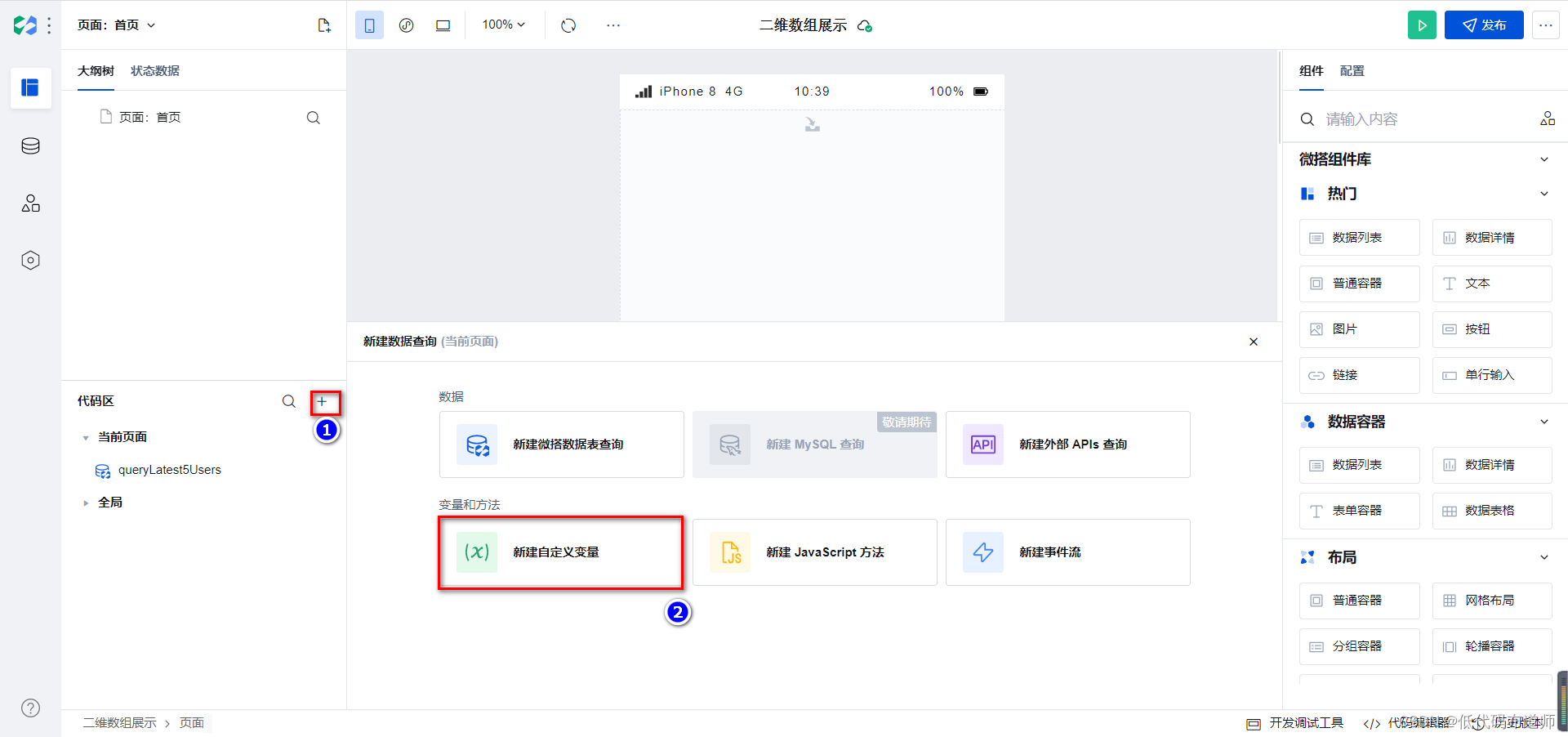
Task: Search the outline tree
Action: pos(313,118)
